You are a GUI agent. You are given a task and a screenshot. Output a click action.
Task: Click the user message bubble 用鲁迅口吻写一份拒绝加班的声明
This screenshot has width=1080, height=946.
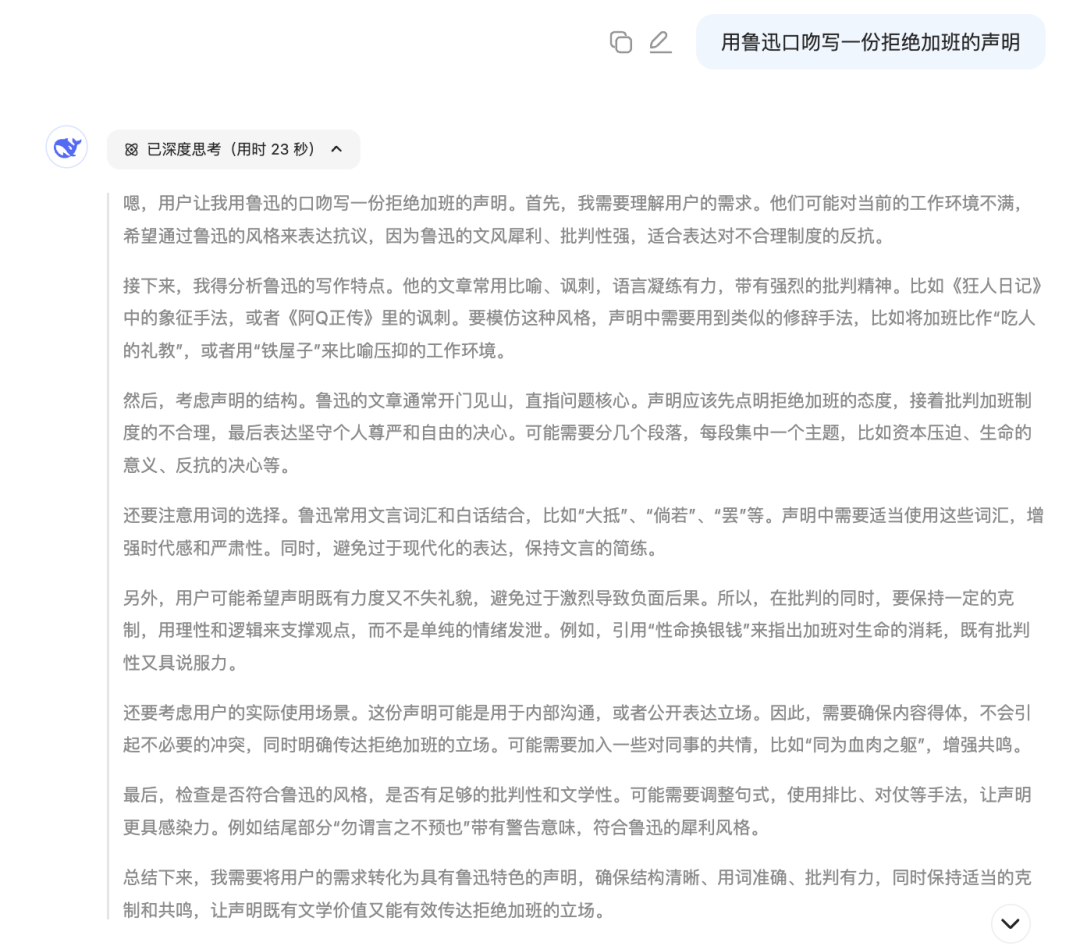click(x=871, y=42)
